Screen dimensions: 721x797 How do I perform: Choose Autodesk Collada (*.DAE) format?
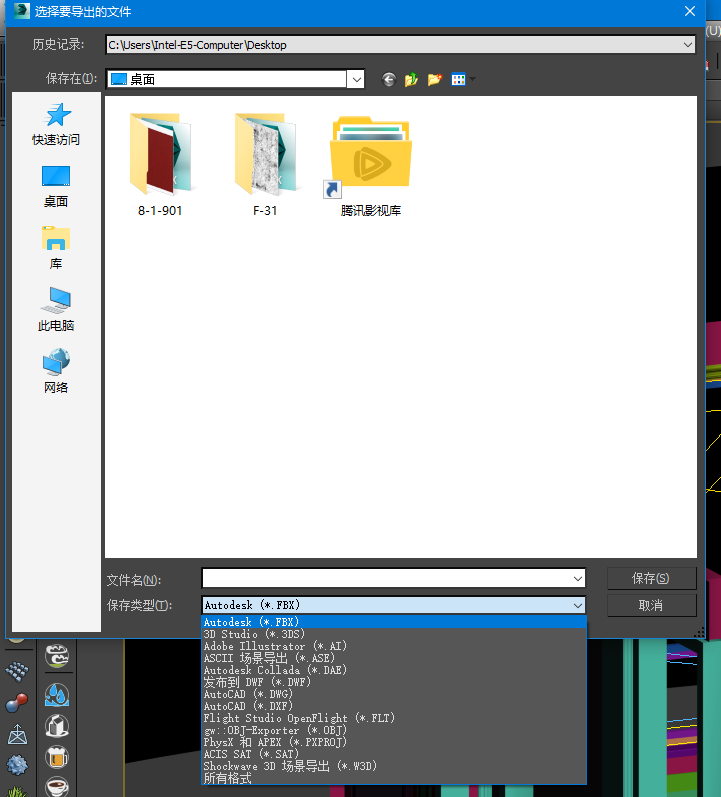tap(394, 670)
